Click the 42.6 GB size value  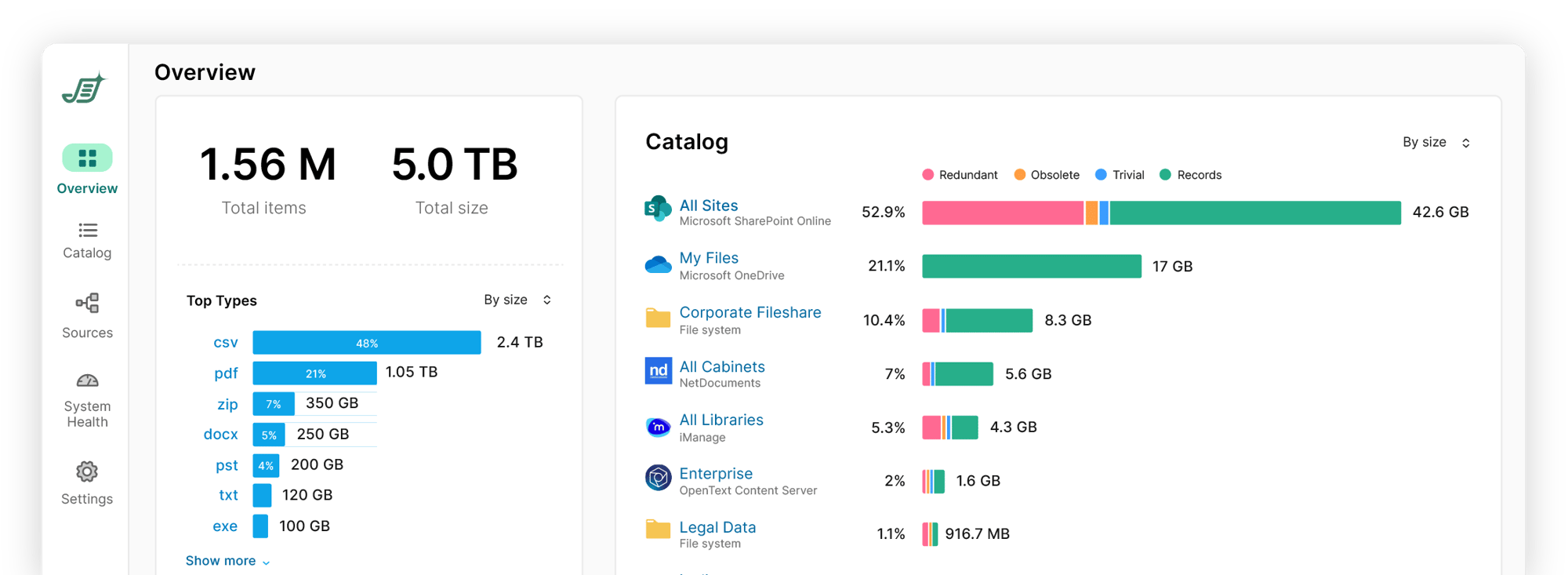1440,212
